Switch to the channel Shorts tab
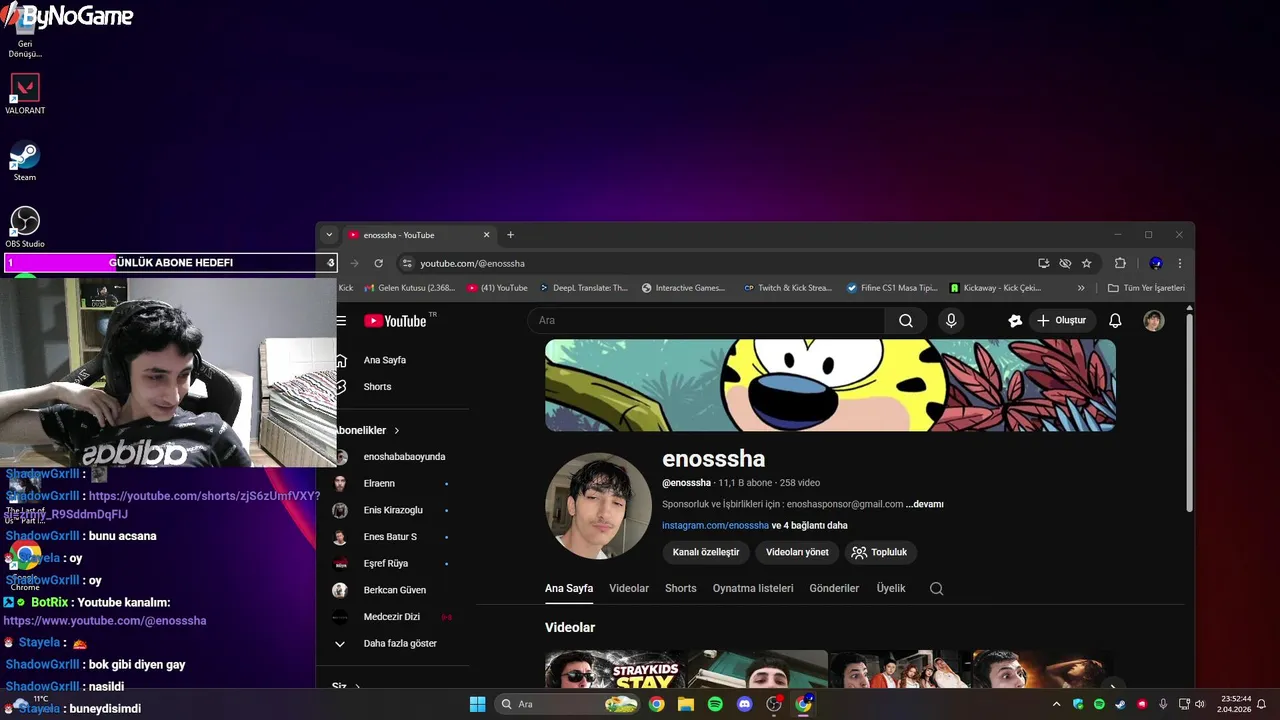 click(x=681, y=589)
